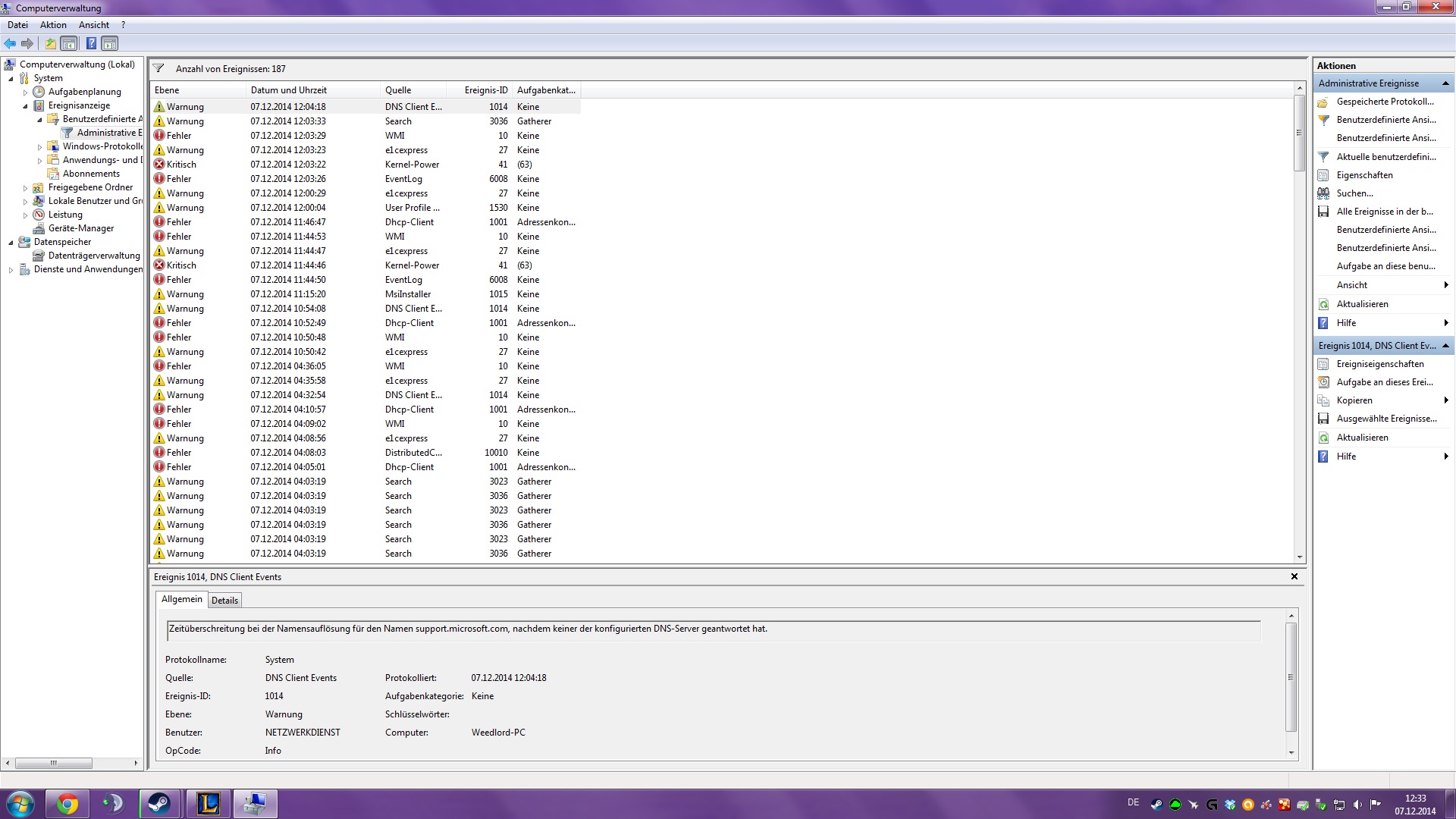Click the folder Up One Level icon
Viewport: 1456px width, 819px height.
(50, 43)
